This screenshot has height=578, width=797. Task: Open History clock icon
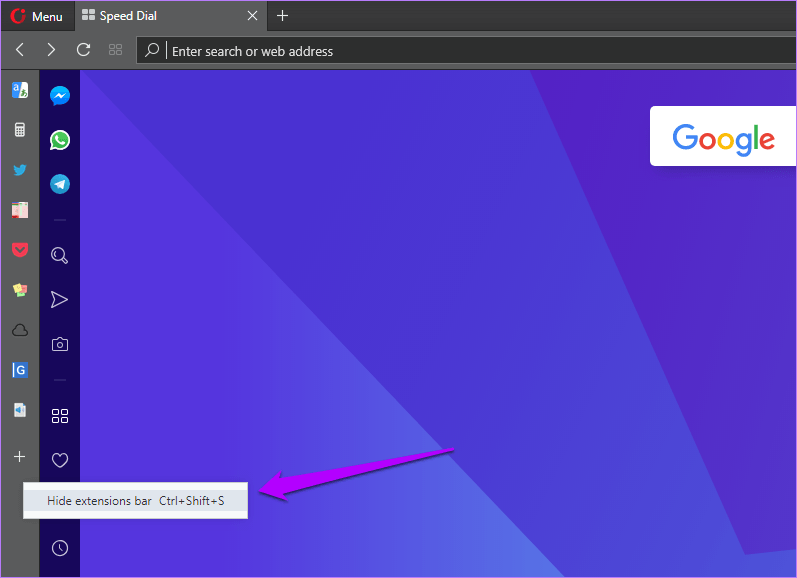click(x=59, y=548)
